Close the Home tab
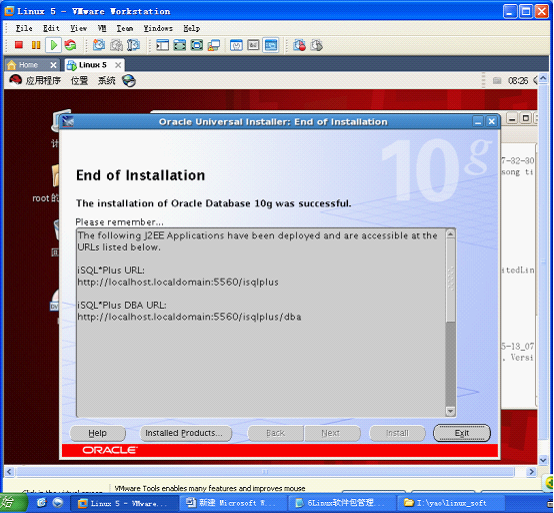This screenshot has height=513, width=554. point(53,65)
